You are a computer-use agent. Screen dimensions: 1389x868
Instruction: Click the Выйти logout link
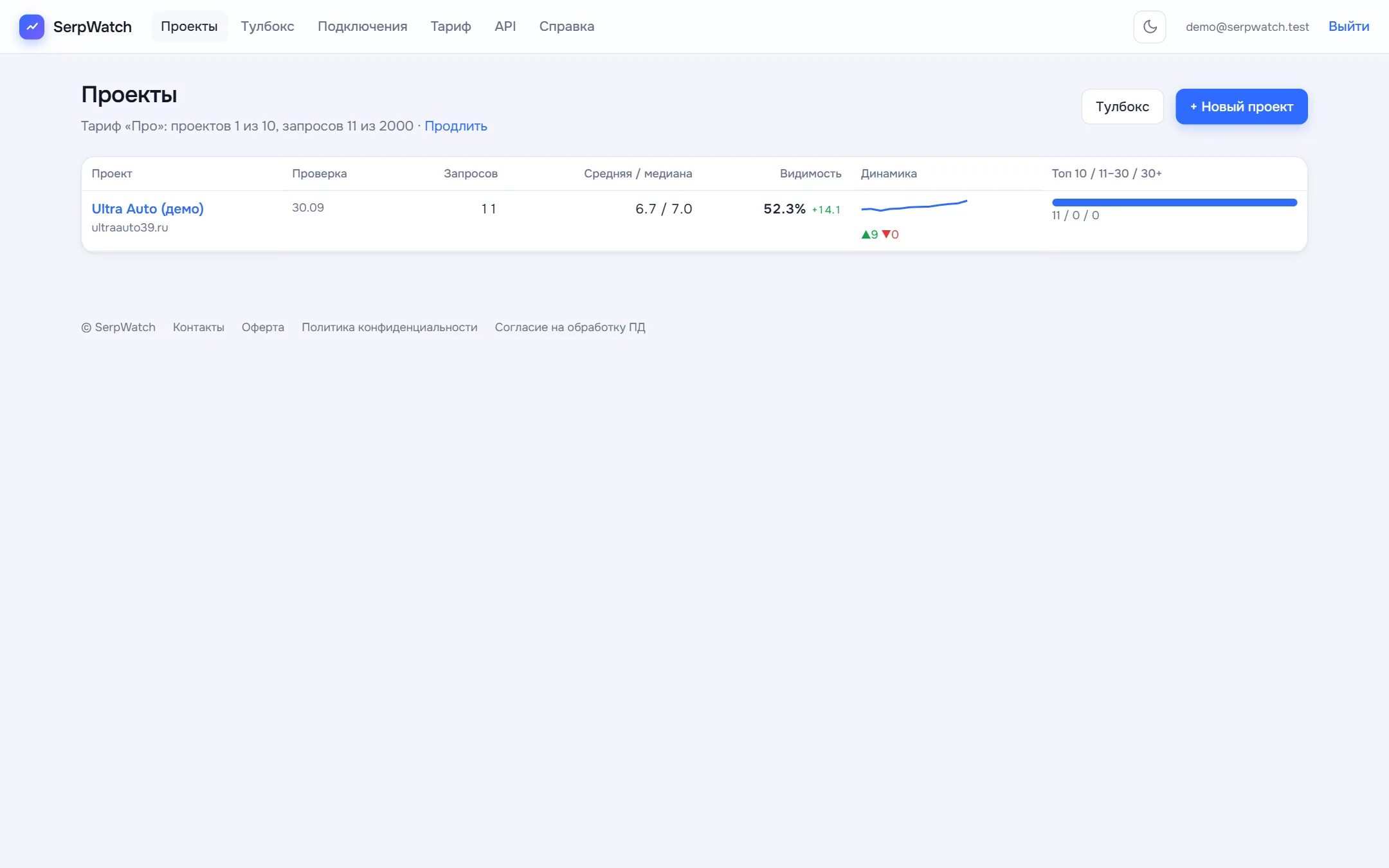coord(1349,26)
